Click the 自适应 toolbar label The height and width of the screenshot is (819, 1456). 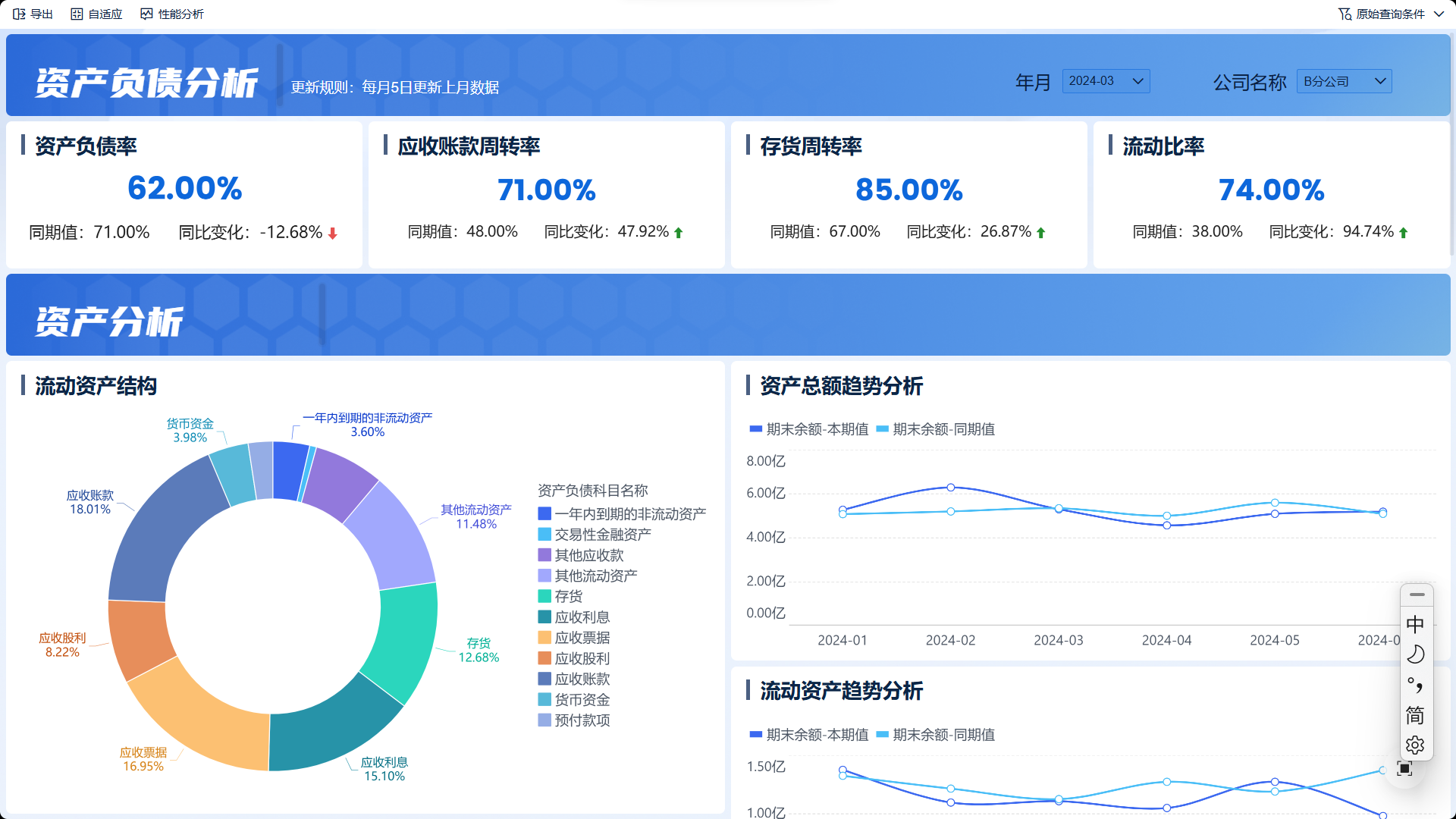105,14
